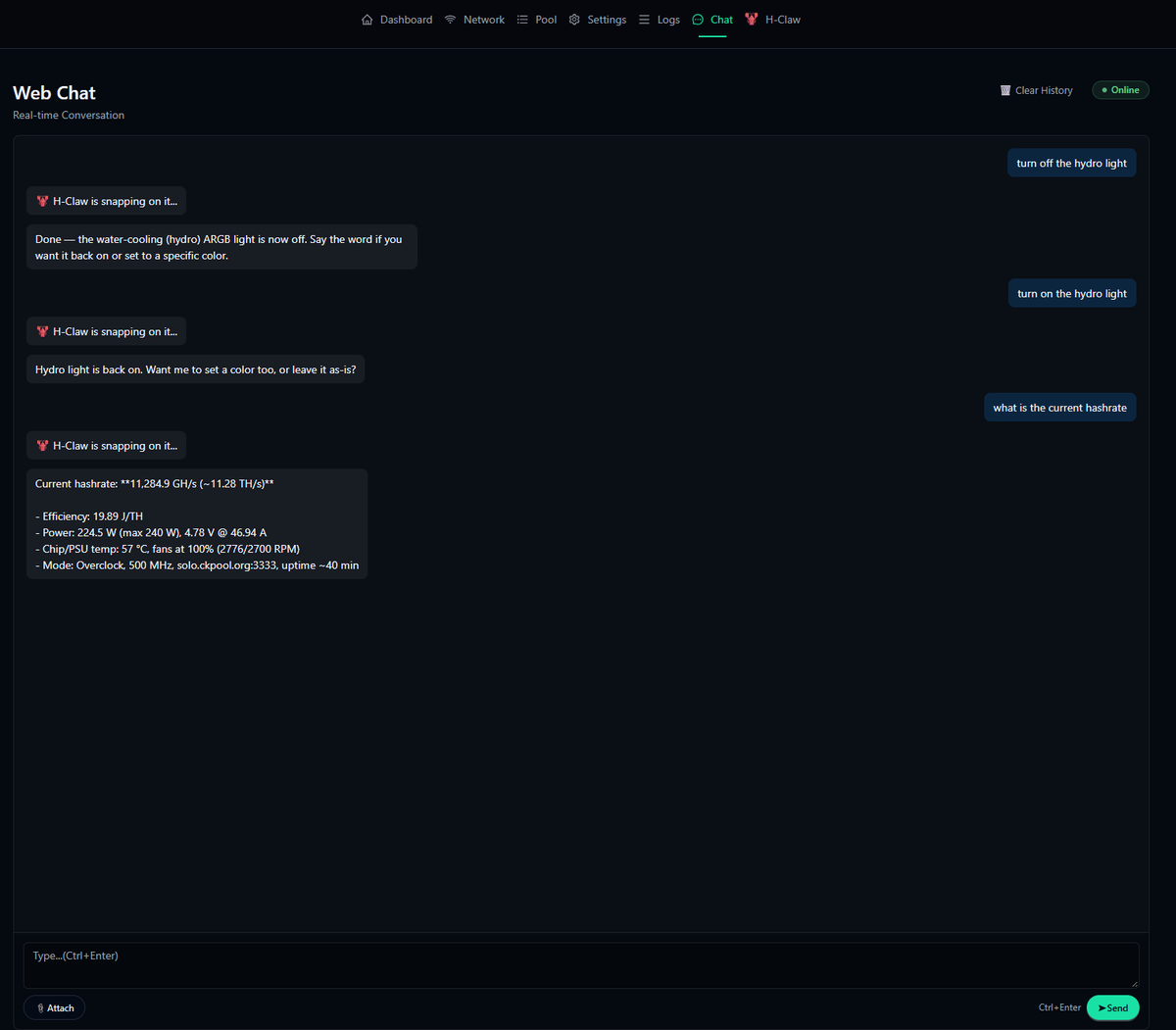Click the Send button
The width and height of the screenshot is (1176, 1030).
[x=1112, y=1007]
